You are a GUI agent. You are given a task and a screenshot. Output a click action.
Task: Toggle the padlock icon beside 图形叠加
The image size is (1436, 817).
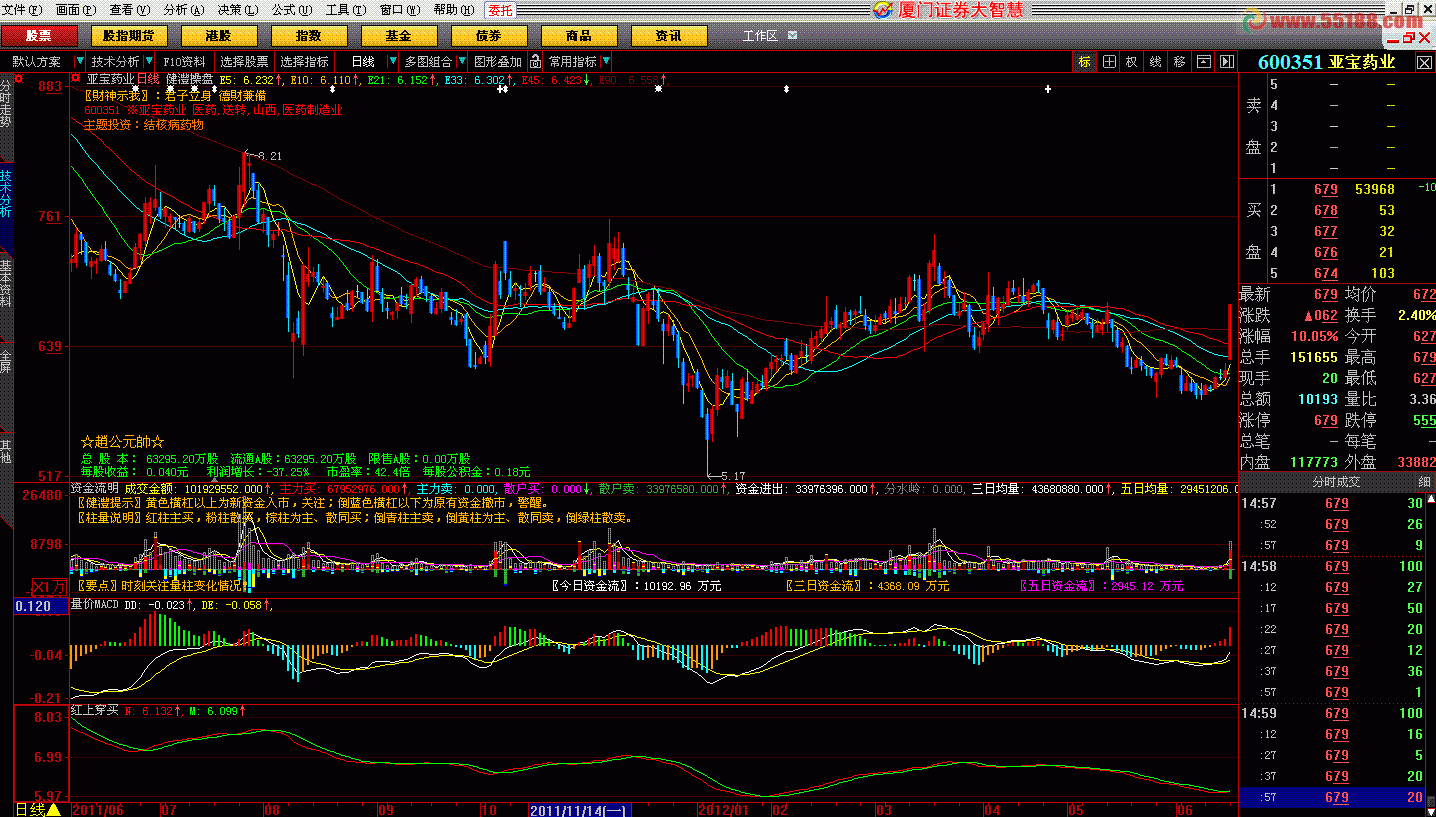[x=535, y=62]
